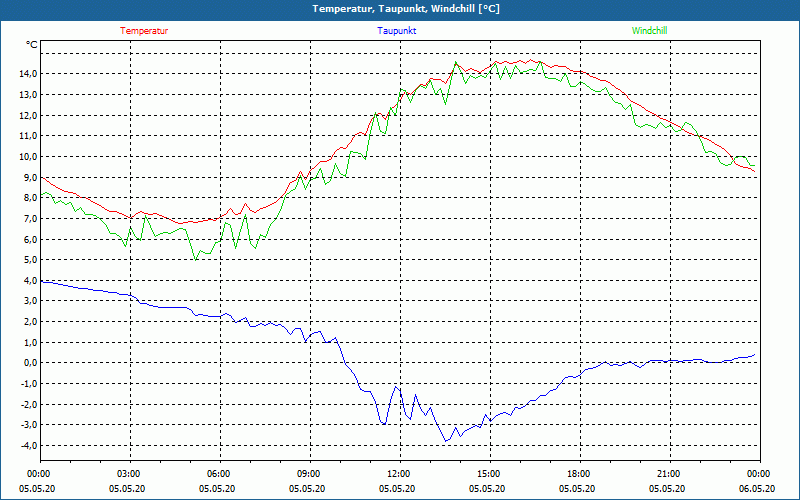Click the 4,0 y-axis value
The width and height of the screenshot is (800, 500).
[x=31, y=281]
